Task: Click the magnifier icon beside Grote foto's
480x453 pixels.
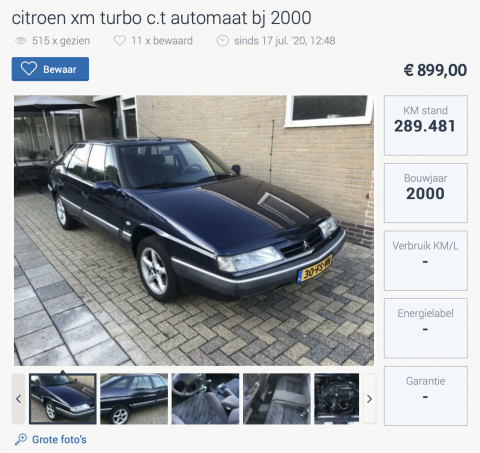Action: tap(21, 439)
